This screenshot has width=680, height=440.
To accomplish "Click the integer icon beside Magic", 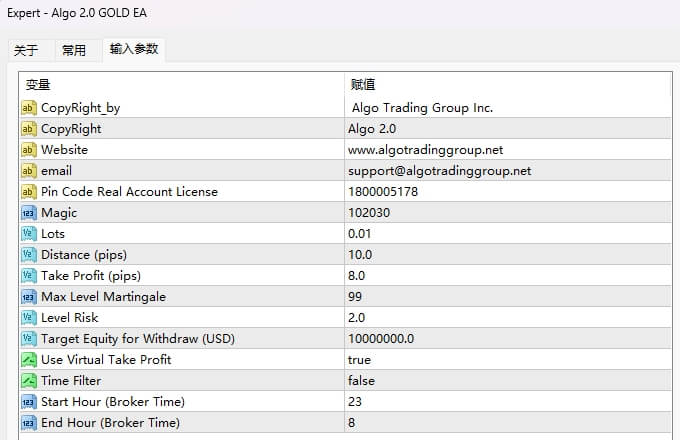I will 29,213.
